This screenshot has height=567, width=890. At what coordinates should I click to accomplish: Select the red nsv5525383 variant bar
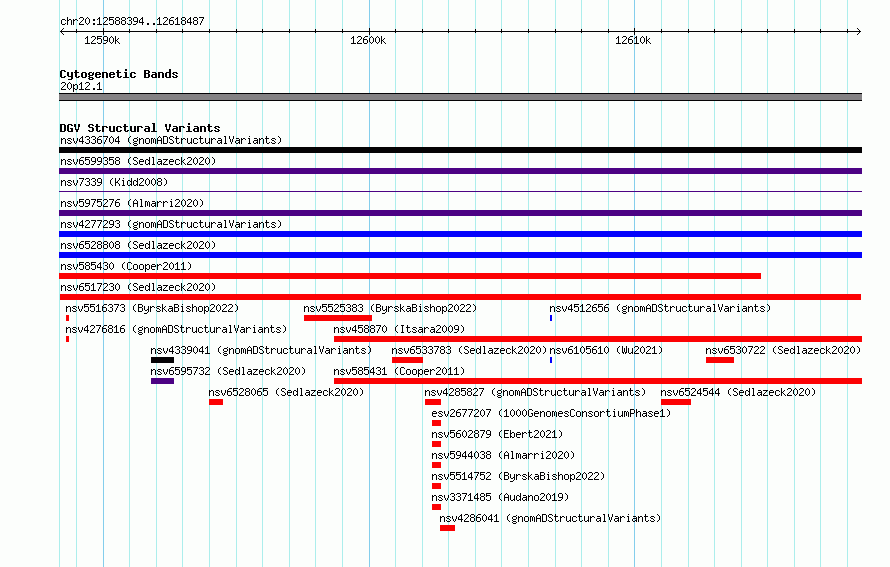click(338, 318)
